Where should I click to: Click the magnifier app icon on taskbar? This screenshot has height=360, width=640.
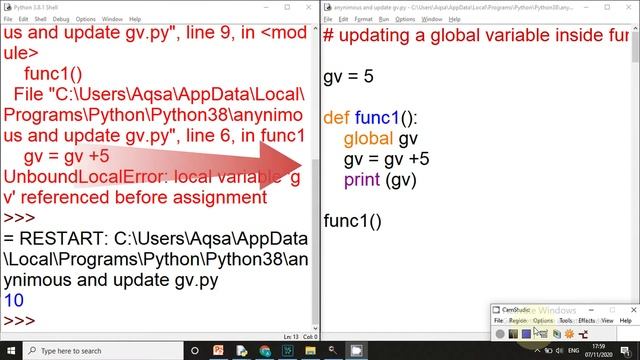(x=333, y=351)
